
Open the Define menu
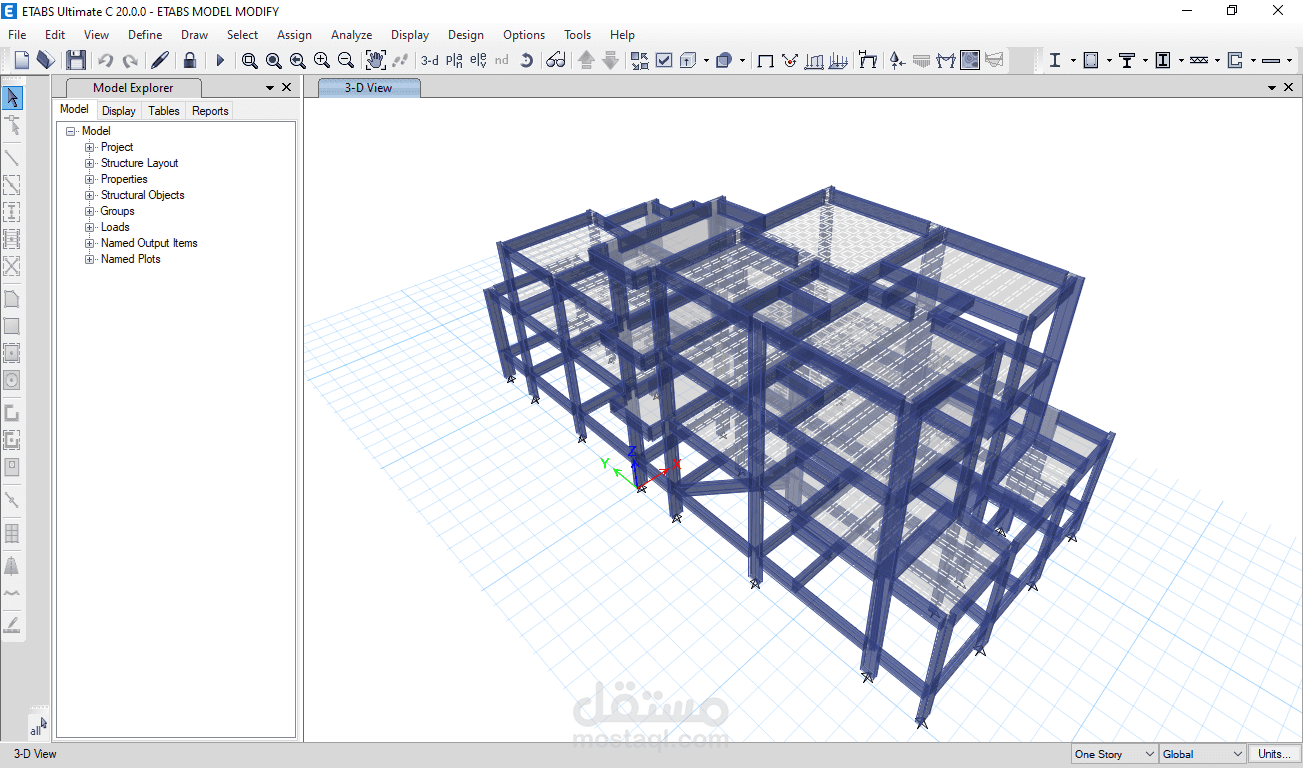tap(145, 34)
